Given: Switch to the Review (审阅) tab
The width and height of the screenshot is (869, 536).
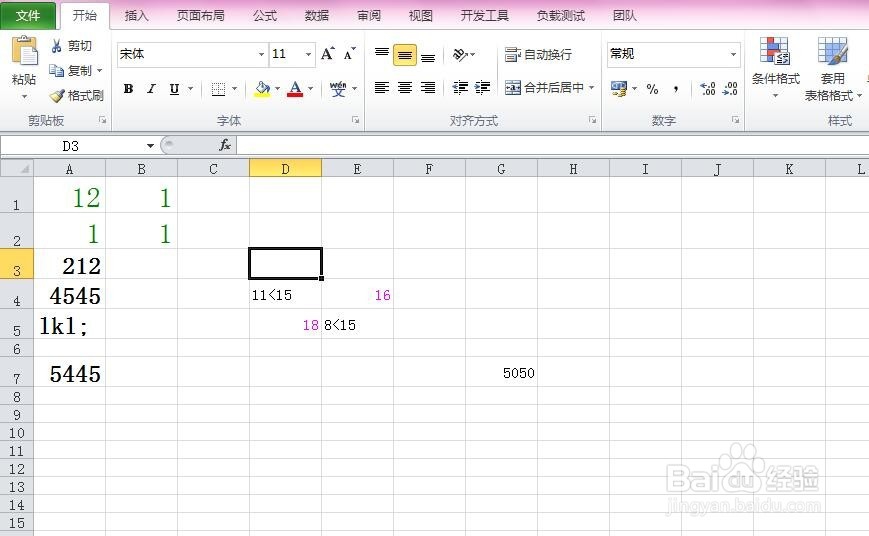Looking at the screenshot, I should pos(369,16).
